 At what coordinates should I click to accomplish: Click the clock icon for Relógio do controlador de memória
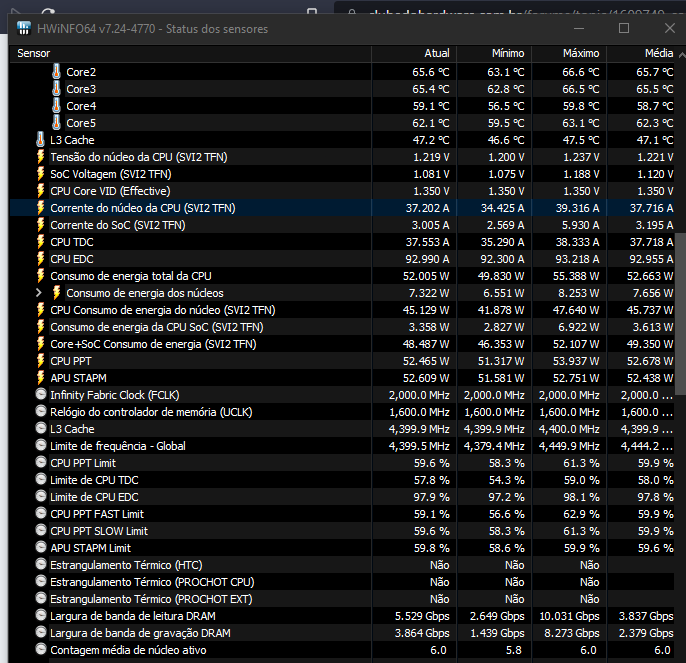[x=41, y=411]
